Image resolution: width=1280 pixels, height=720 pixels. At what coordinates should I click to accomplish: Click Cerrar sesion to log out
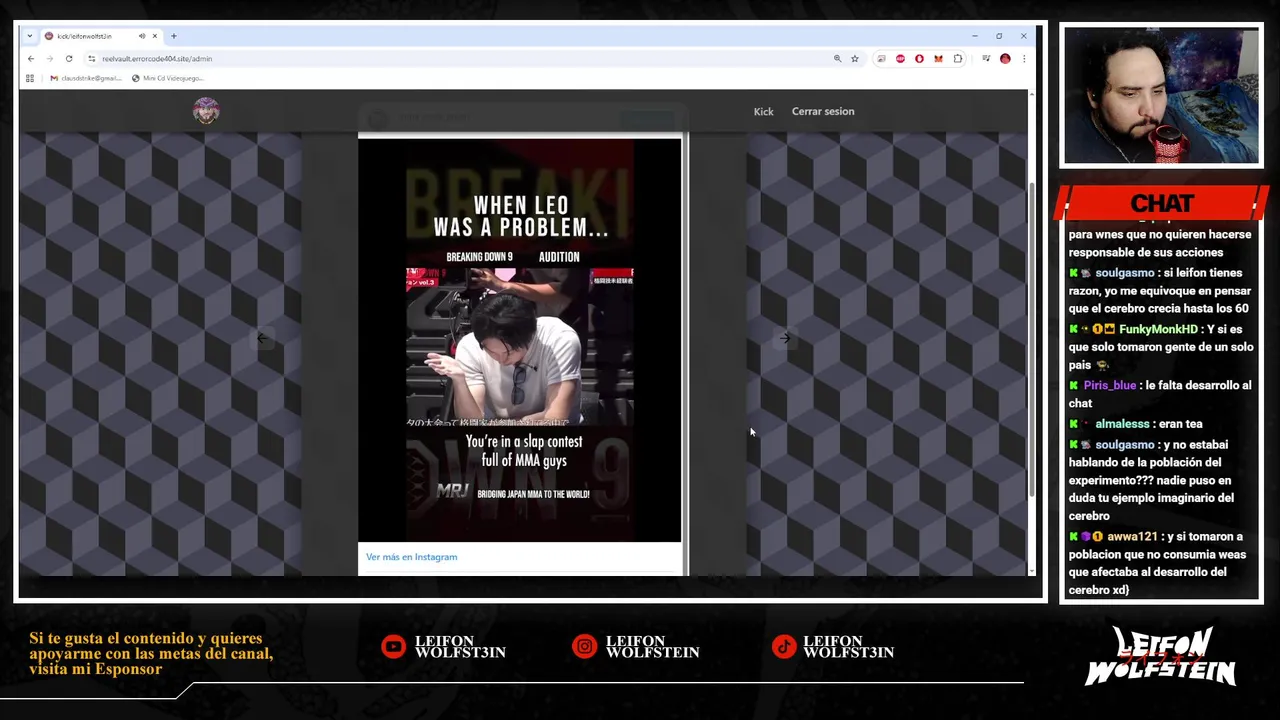(x=823, y=111)
